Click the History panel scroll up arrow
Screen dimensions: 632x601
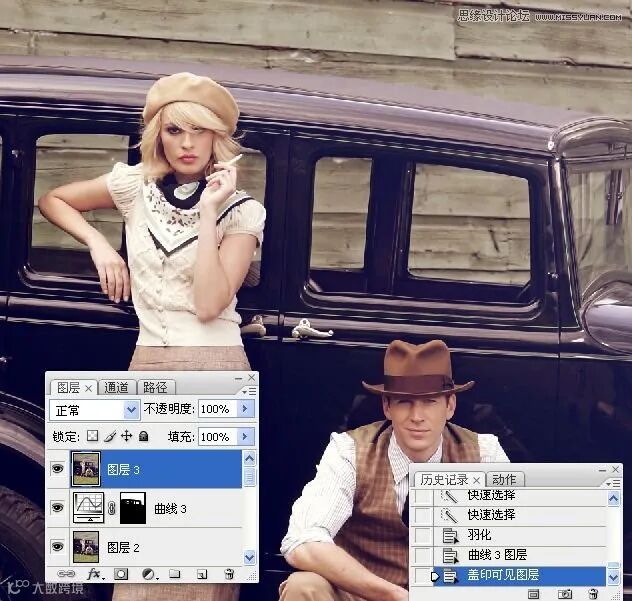[613, 499]
